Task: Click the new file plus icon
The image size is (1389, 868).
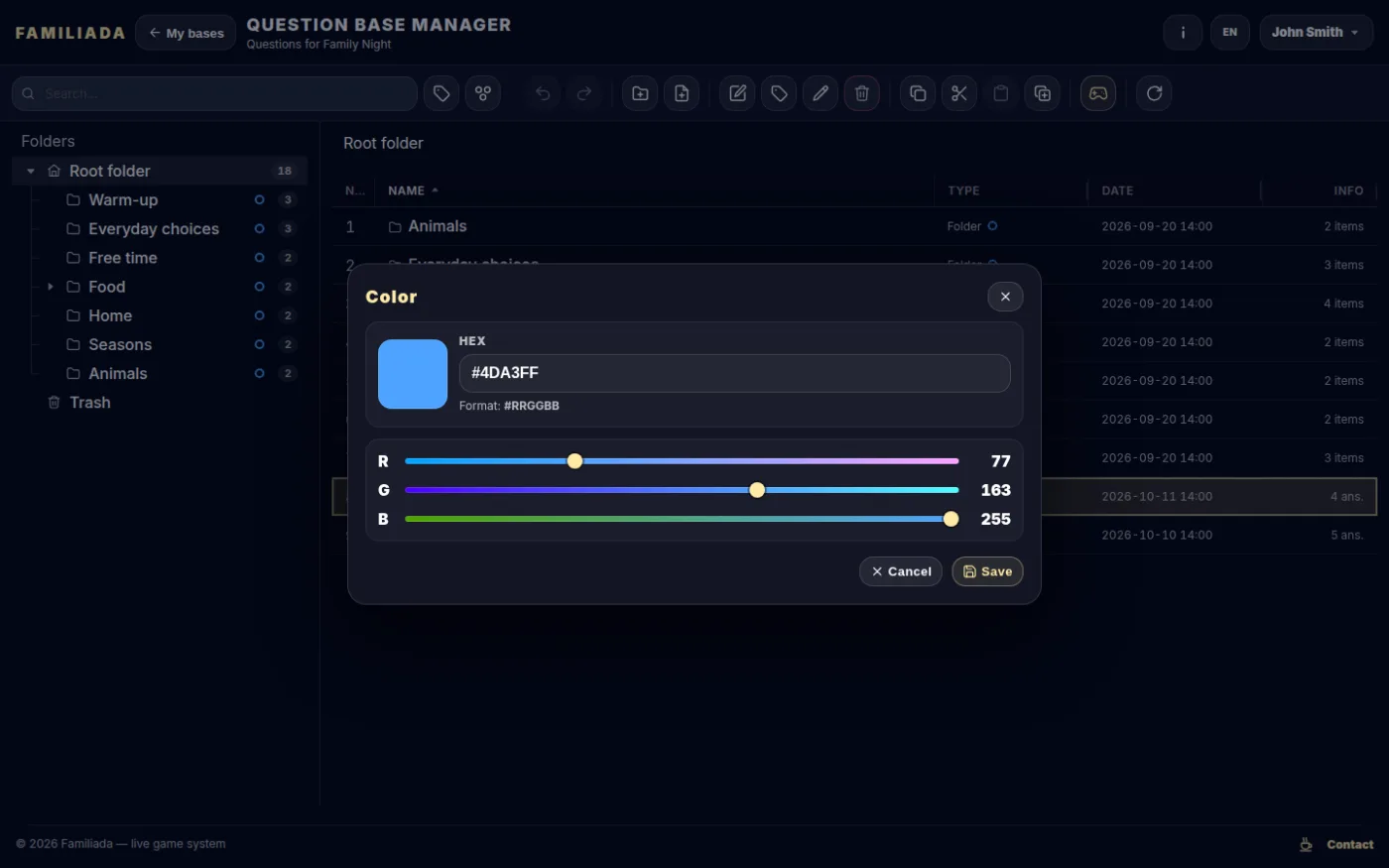Action: click(x=682, y=93)
